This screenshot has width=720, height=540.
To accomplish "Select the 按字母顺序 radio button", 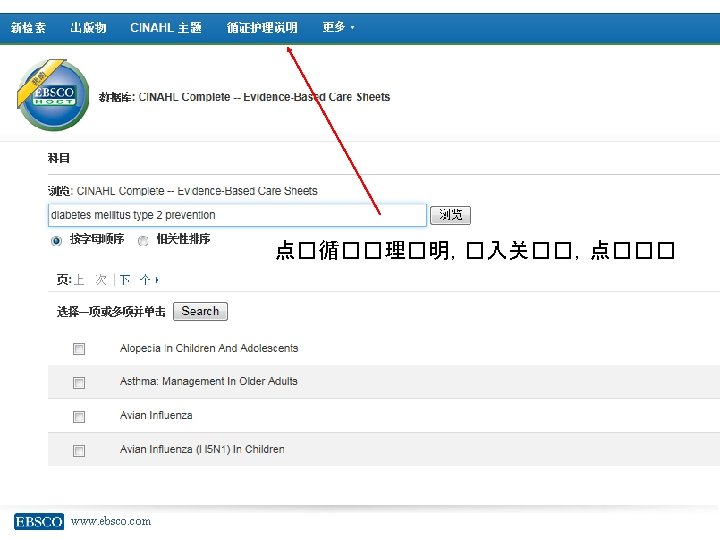I will 56,241.
